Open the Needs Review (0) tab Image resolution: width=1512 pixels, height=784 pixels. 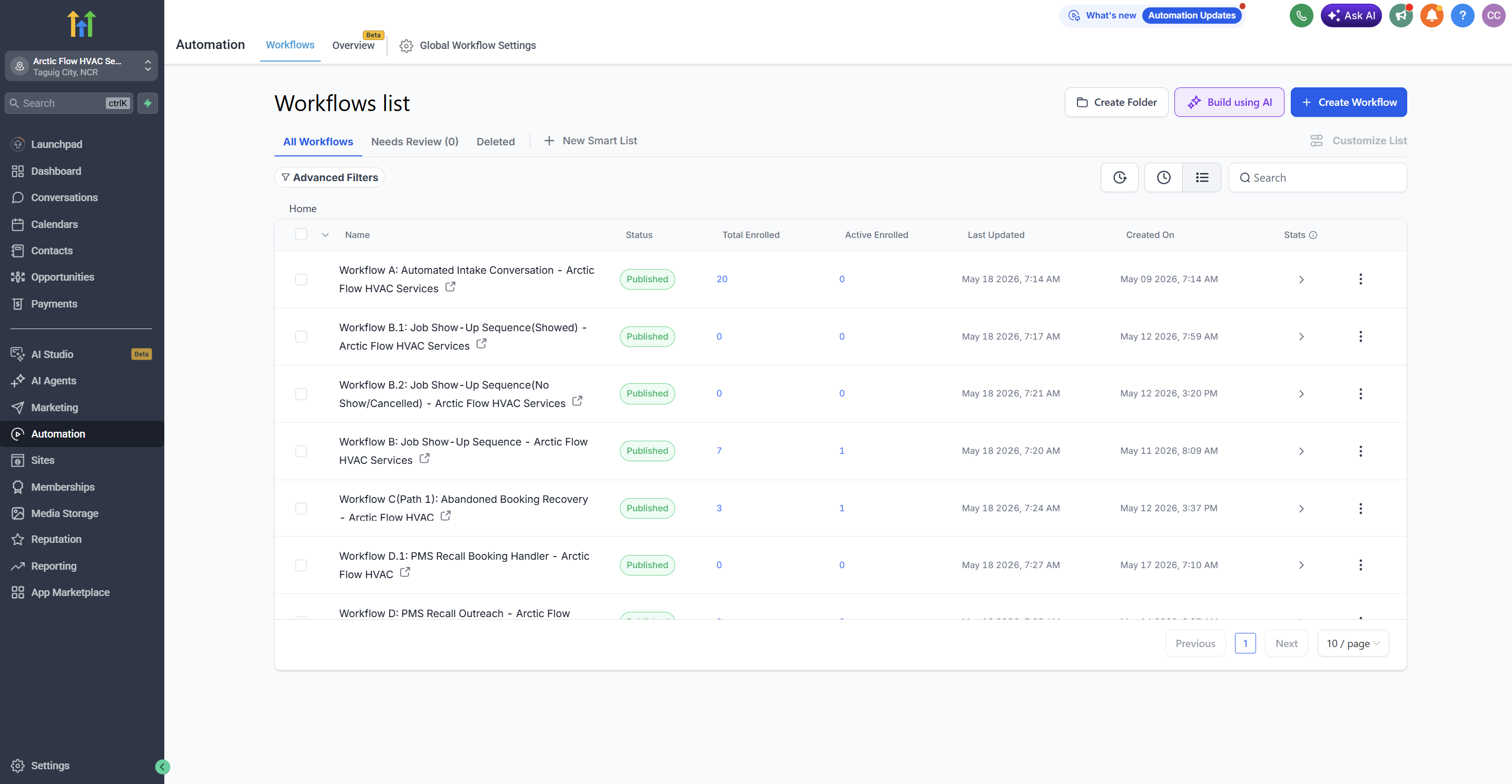(414, 142)
